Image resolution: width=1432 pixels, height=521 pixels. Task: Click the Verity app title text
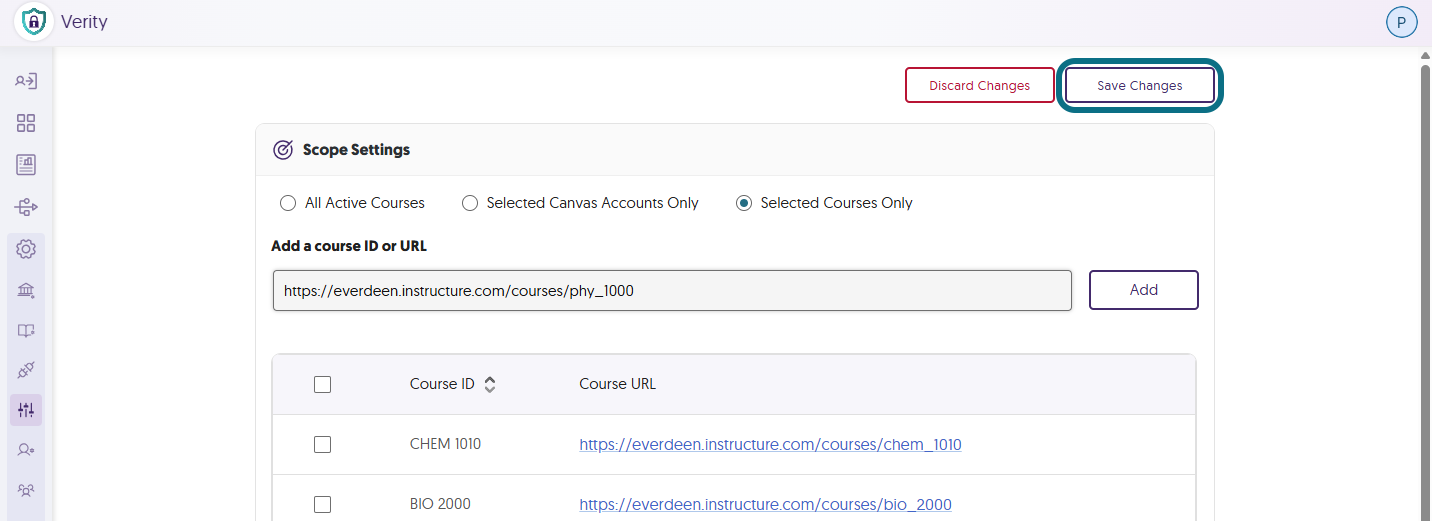tap(84, 22)
